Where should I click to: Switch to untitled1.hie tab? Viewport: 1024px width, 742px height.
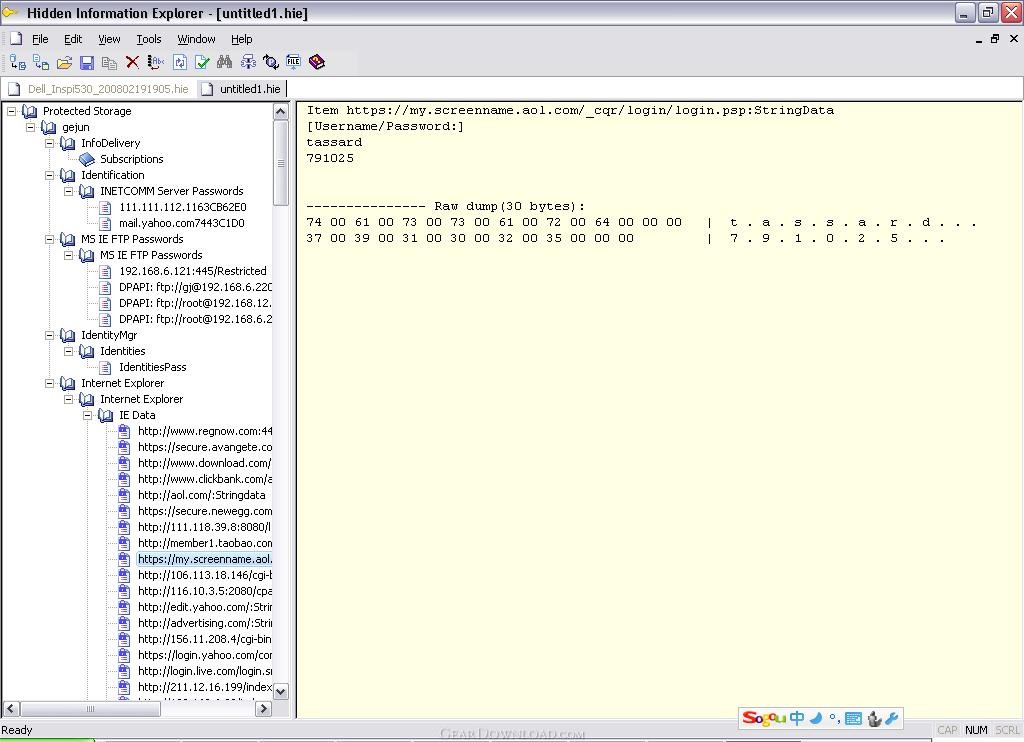[x=242, y=89]
